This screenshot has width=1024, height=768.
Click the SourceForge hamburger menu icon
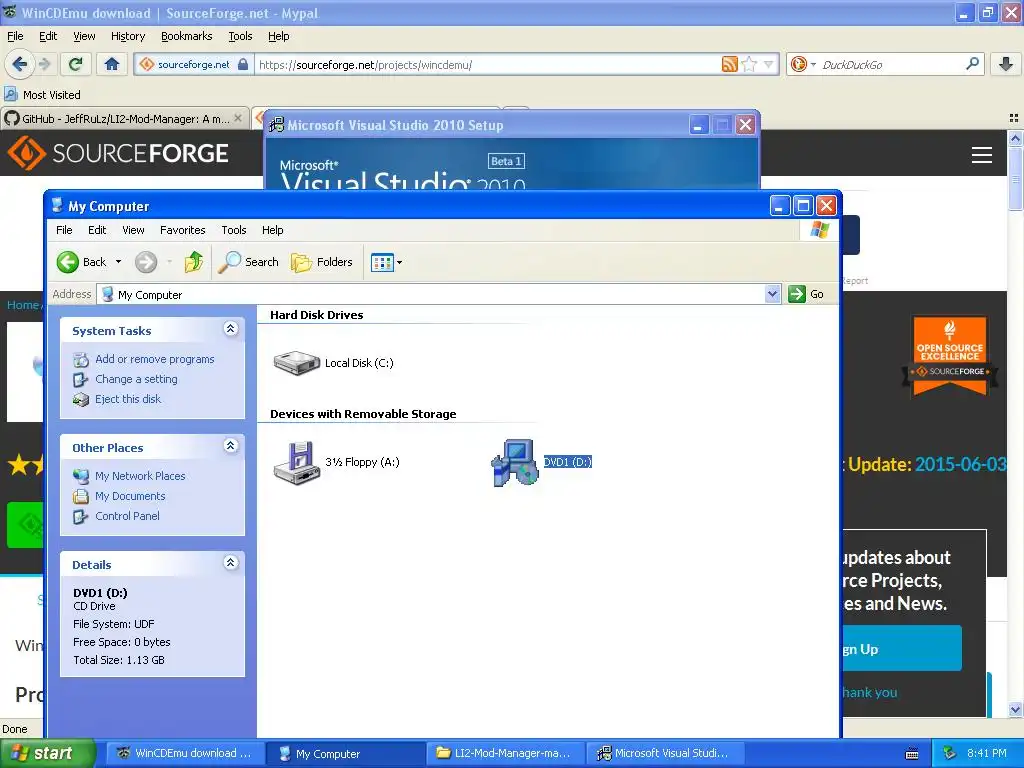(x=982, y=155)
